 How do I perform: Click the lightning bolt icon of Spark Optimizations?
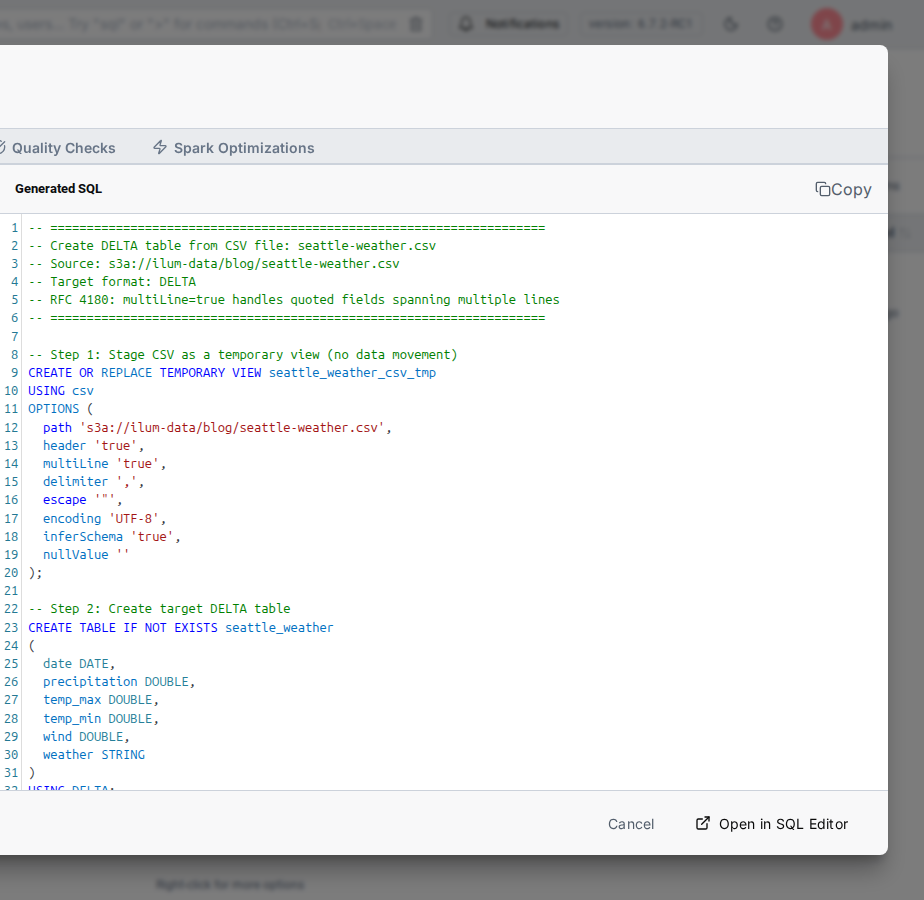pyautogui.click(x=160, y=147)
